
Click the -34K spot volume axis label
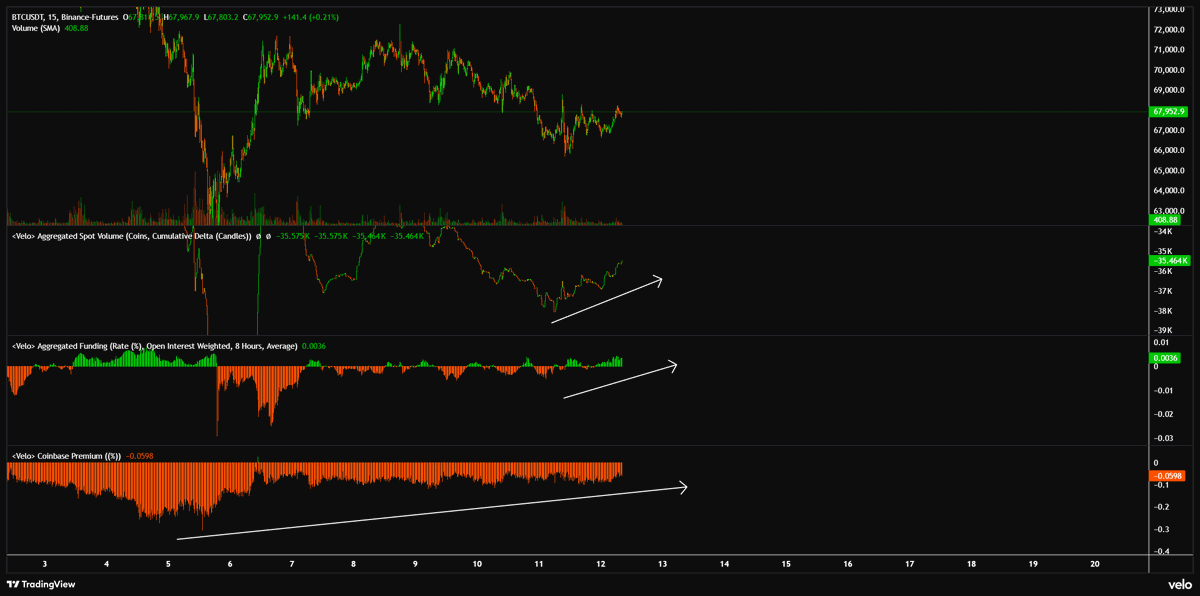tap(1161, 231)
